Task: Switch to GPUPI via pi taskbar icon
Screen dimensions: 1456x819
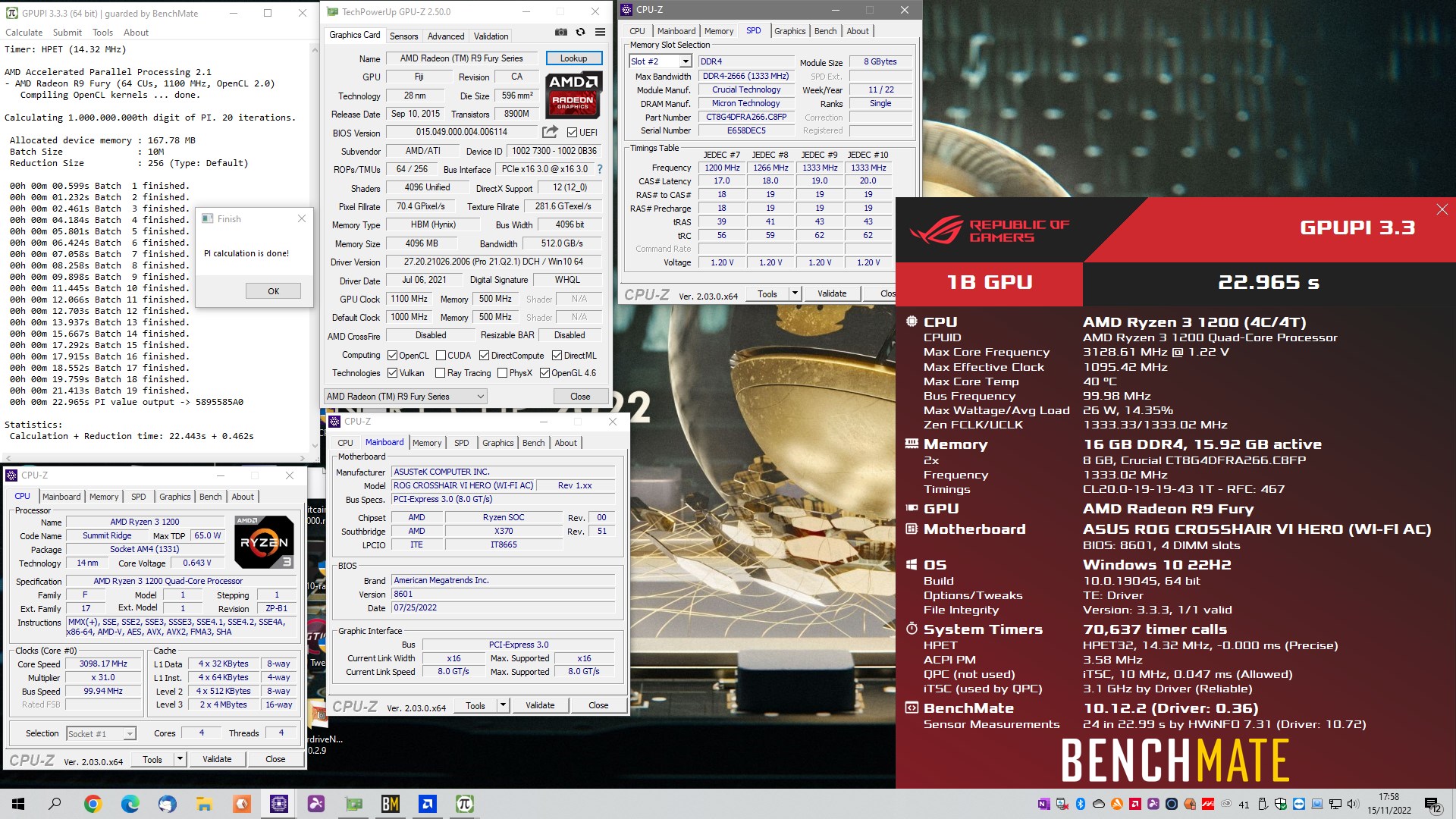Action: [465, 804]
